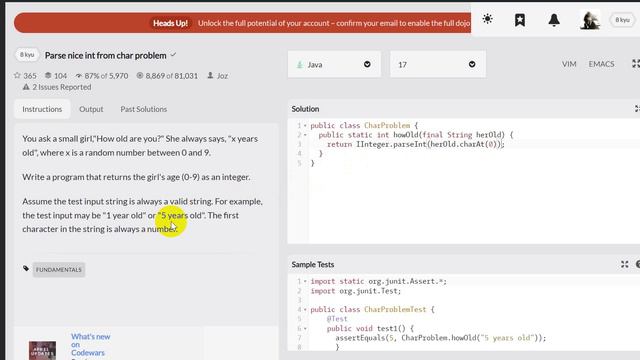Click the kata's 8 kyu badge next to title
Viewport: 640px width, 360px height.
[x=27, y=55]
